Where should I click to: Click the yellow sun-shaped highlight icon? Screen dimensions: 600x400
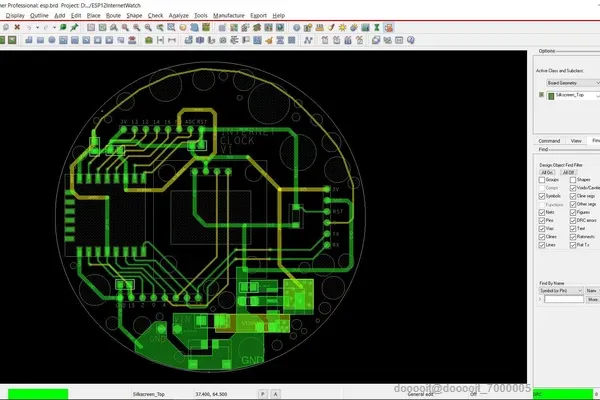(342, 27)
